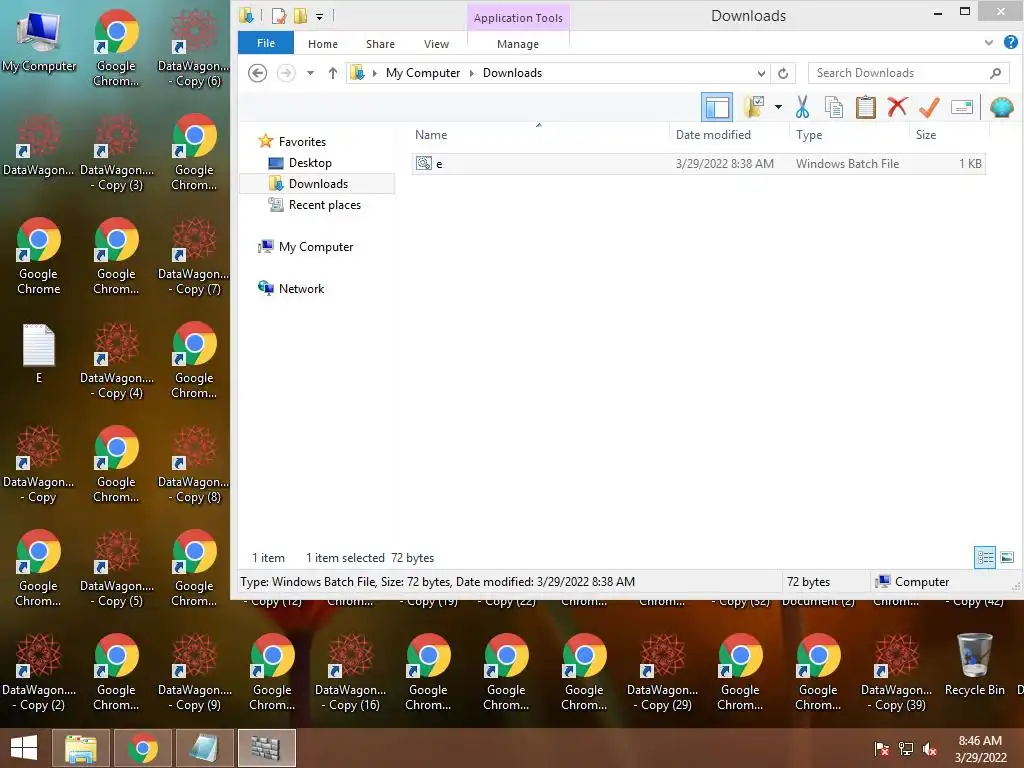This screenshot has width=1024, height=768.
Task: Click the muted volume tray icon
Action: [930, 749]
